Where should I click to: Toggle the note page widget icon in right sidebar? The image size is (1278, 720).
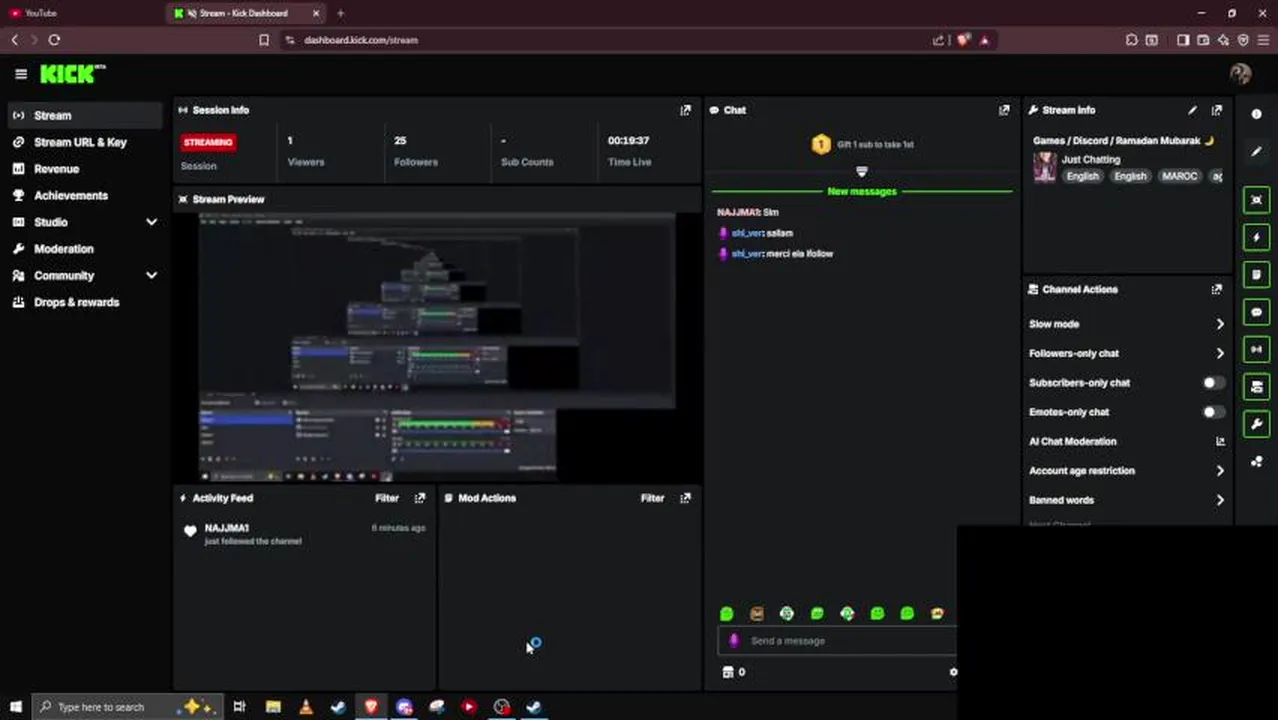click(1257, 274)
